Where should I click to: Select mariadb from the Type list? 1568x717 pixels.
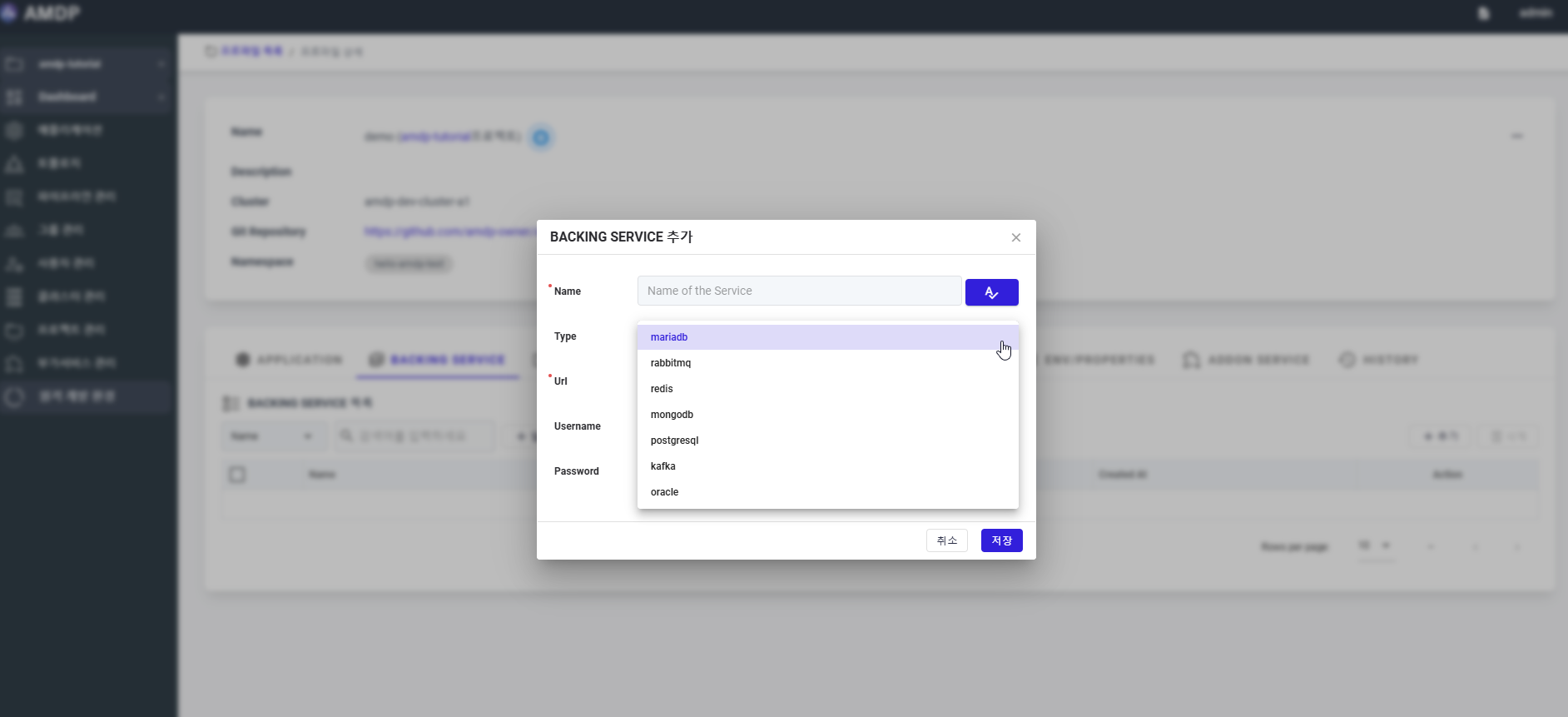click(x=669, y=337)
